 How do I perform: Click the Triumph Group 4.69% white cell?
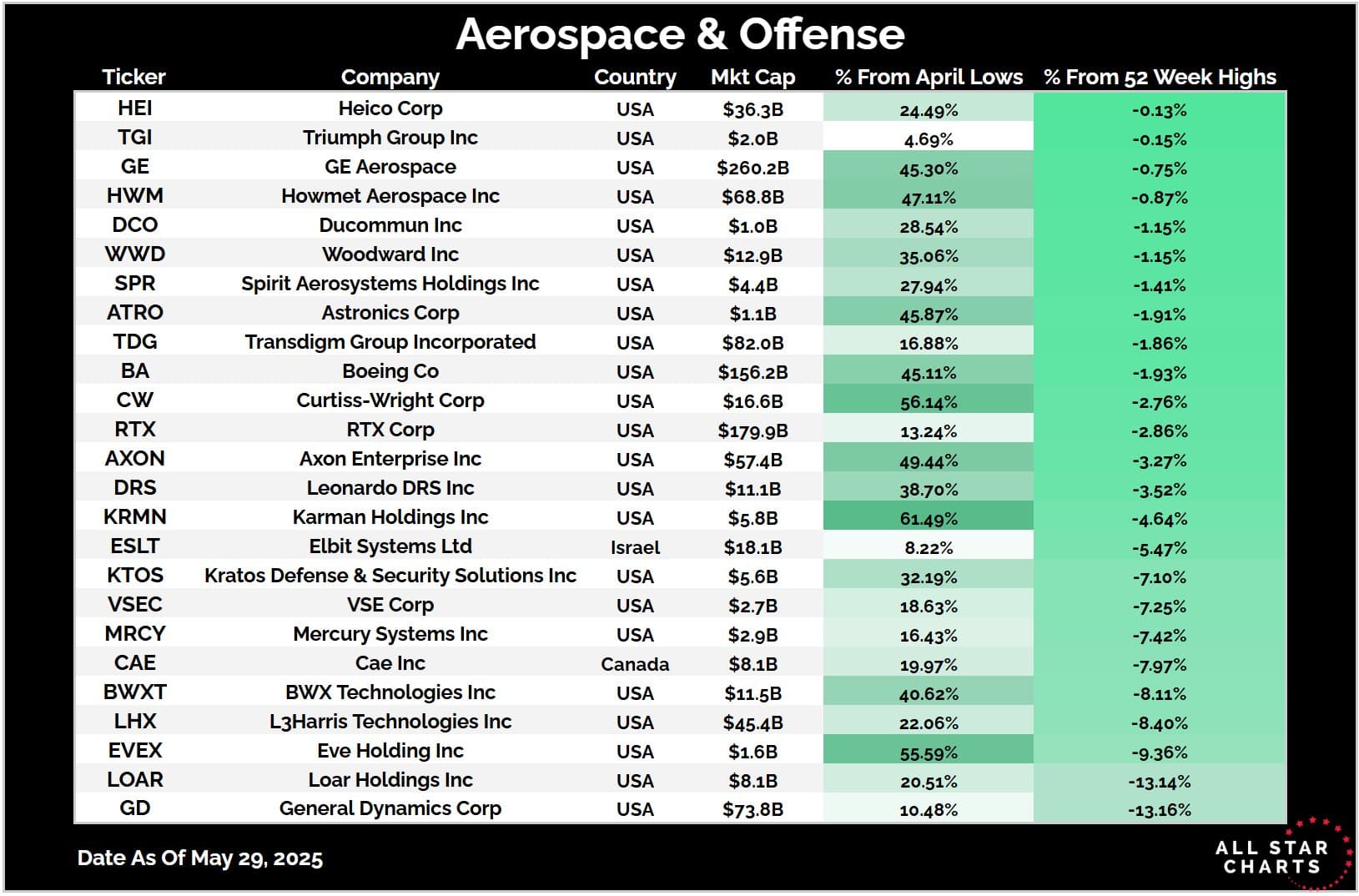click(929, 138)
